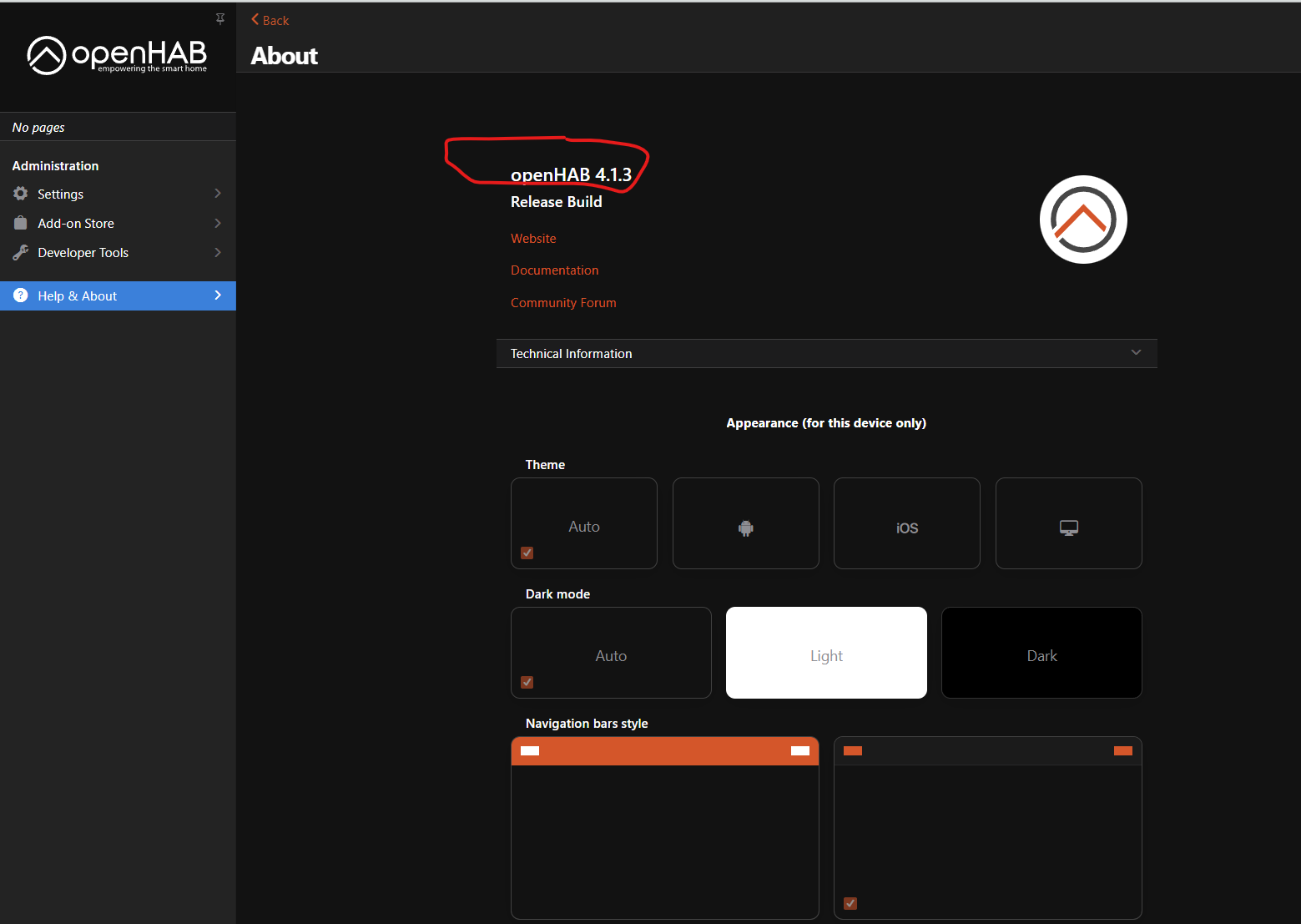1301x924 pixels.
Task: Click the Developer Tools wrench icon
Action: [21, 252]
